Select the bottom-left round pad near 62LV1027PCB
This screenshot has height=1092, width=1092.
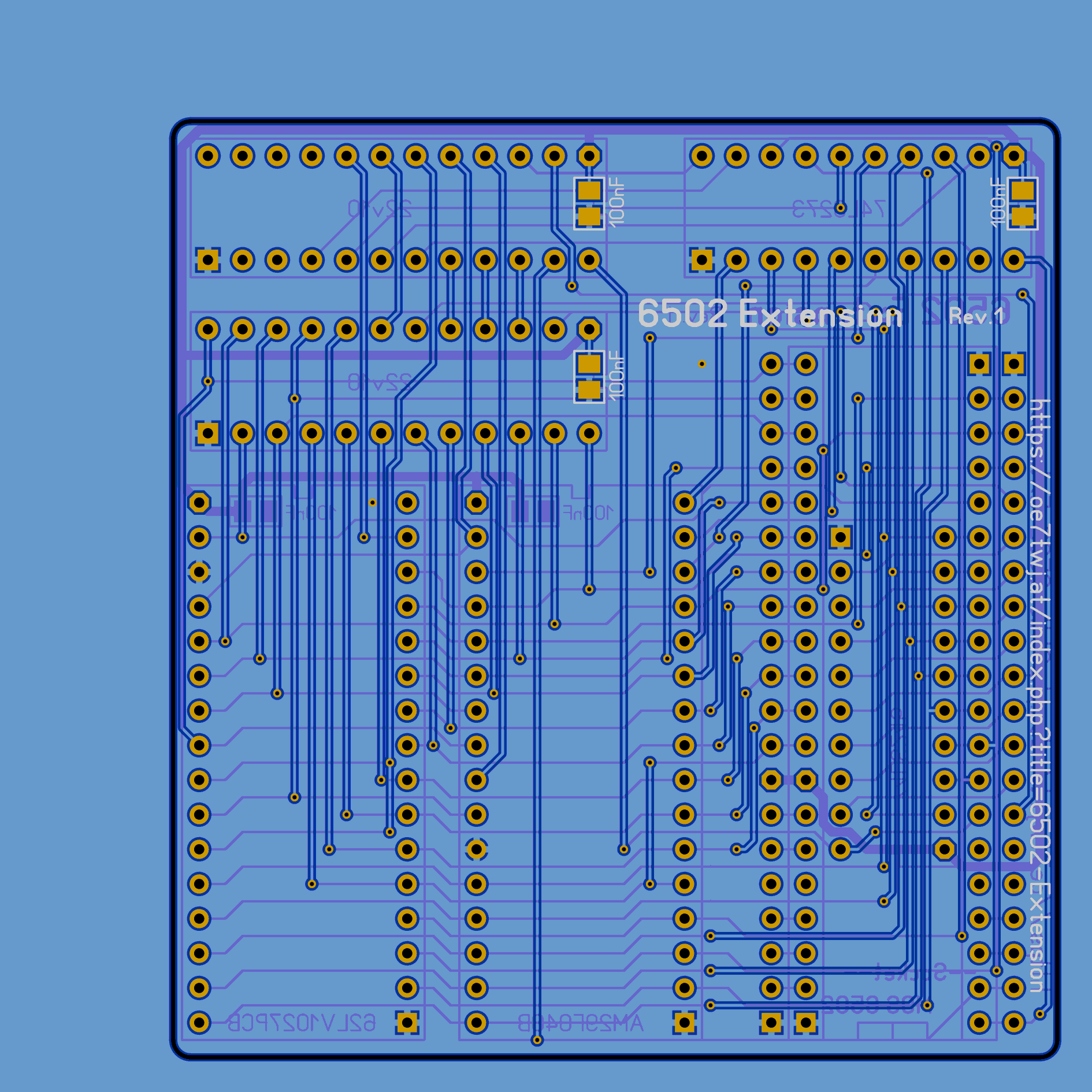point(199,1023)
